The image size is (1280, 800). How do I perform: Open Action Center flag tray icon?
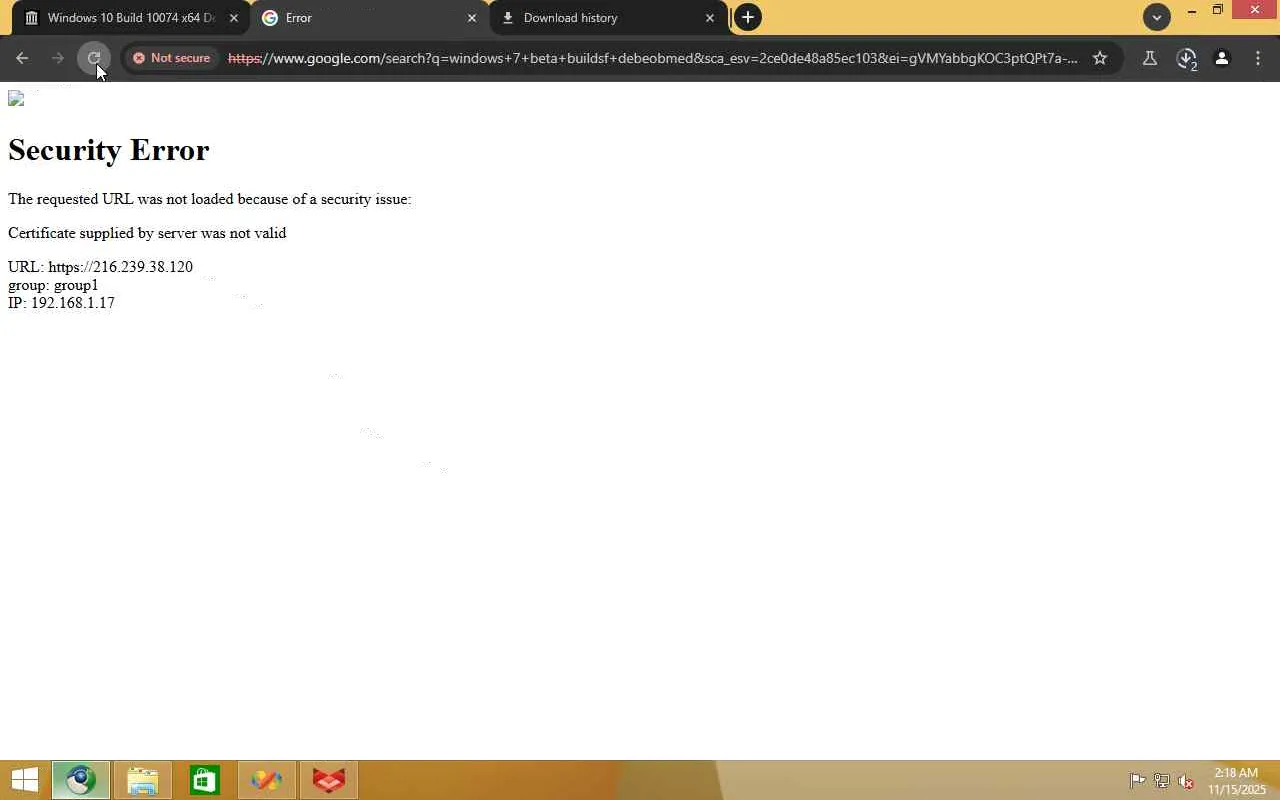[x=1137, y=781]
